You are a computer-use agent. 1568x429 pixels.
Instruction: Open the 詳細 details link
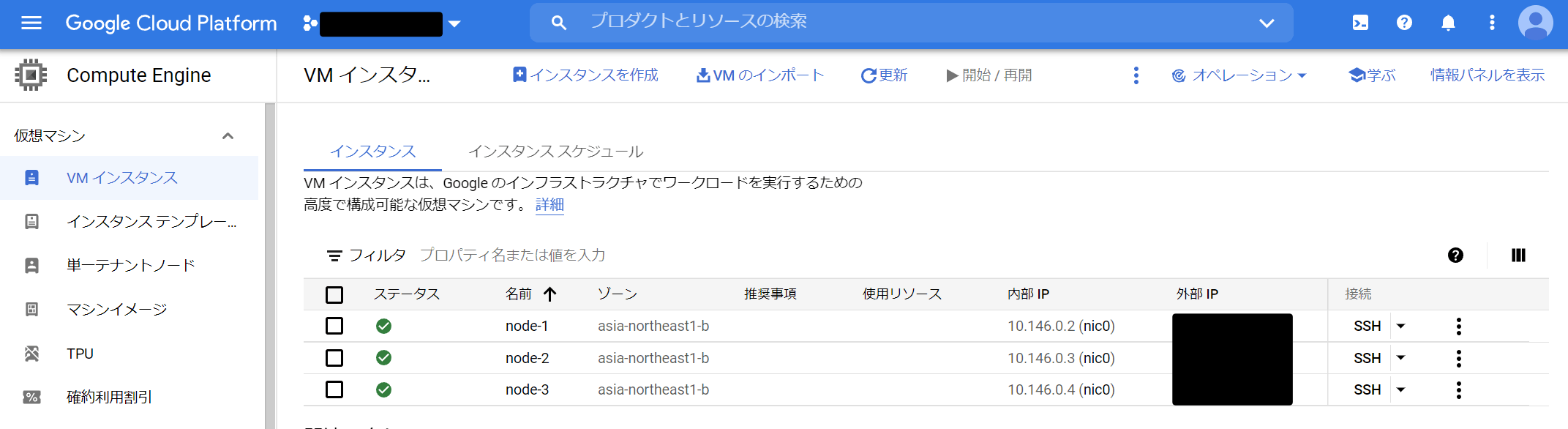549,205
